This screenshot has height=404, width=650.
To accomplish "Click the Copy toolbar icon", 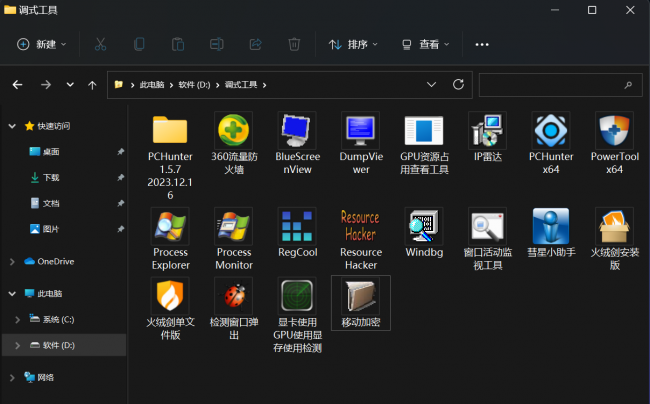I will (x=139, y=44).
